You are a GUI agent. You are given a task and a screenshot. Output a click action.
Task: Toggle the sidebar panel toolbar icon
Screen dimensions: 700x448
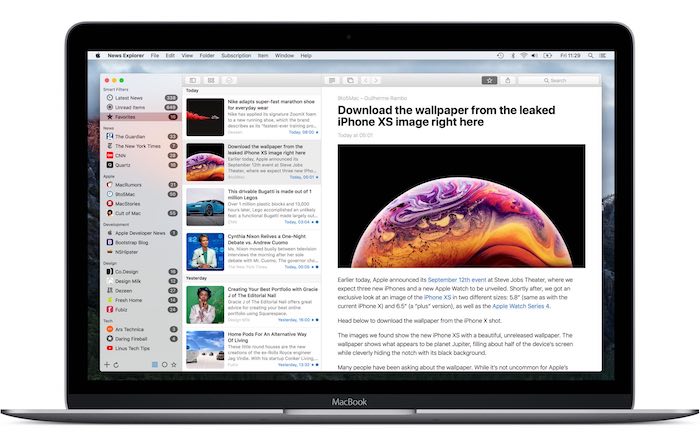click(193, 80)
